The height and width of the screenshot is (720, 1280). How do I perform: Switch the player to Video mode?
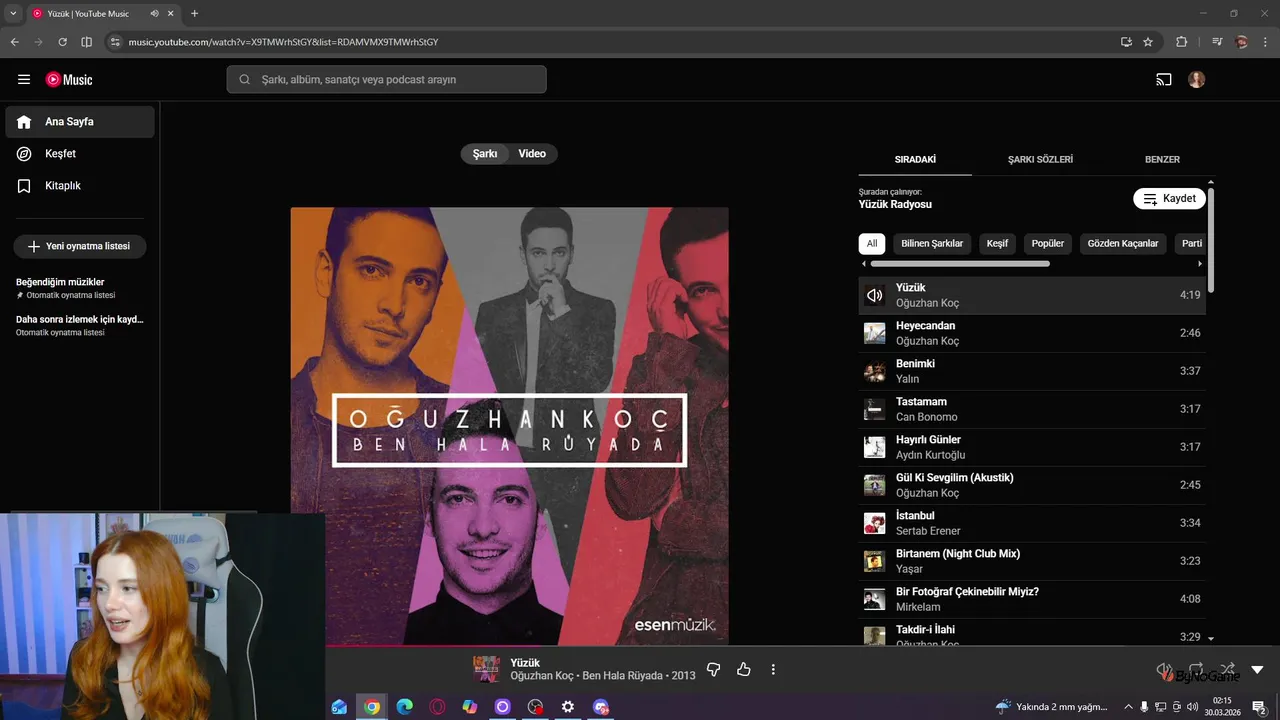(x=532, y=154)
